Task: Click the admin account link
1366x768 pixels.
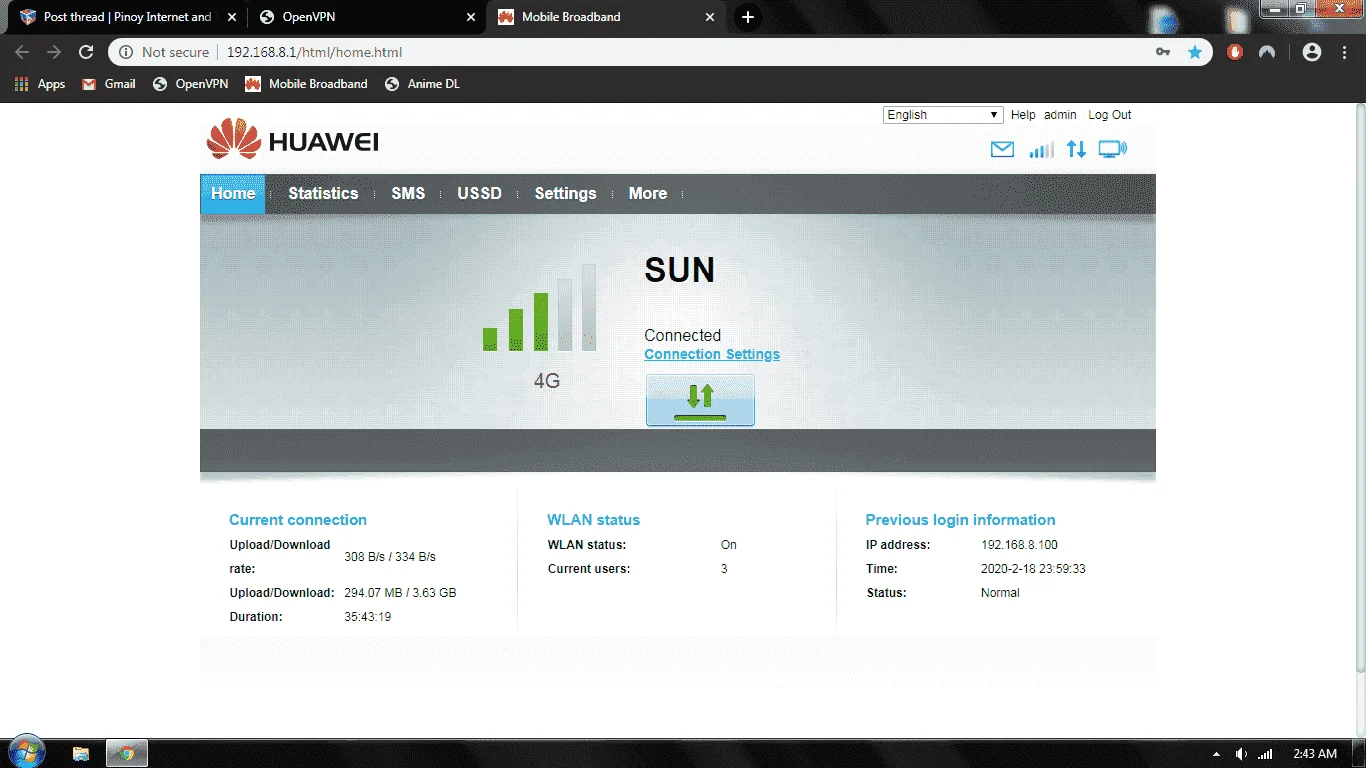Action: coord(1060,115)
